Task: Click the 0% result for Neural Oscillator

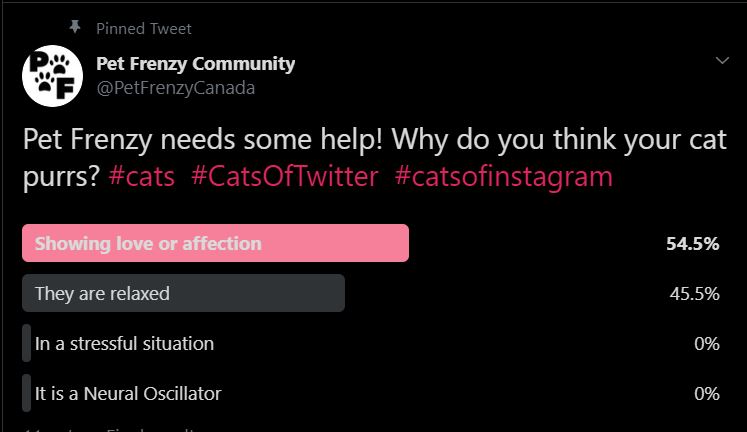Action: pos(707,393)
